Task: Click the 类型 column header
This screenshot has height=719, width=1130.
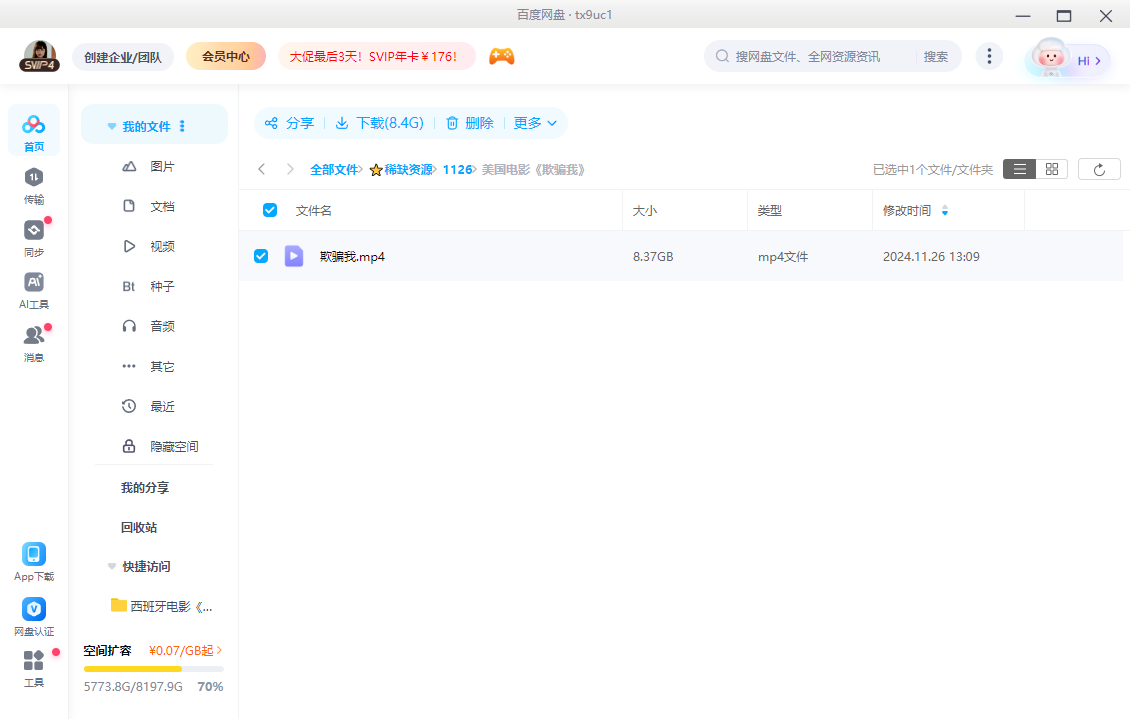Action: pyautogui.click(x=769, y=210)
